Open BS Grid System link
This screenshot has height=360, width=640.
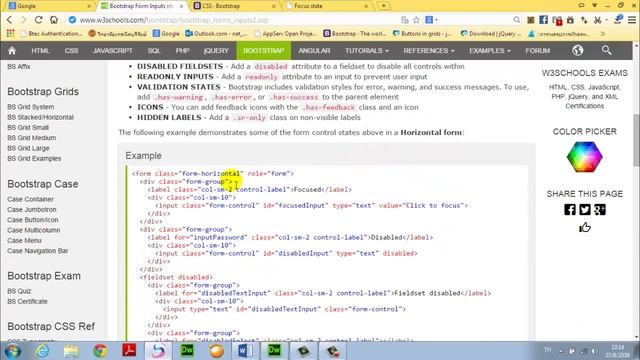pyautogui.click(x=31, y=107)
